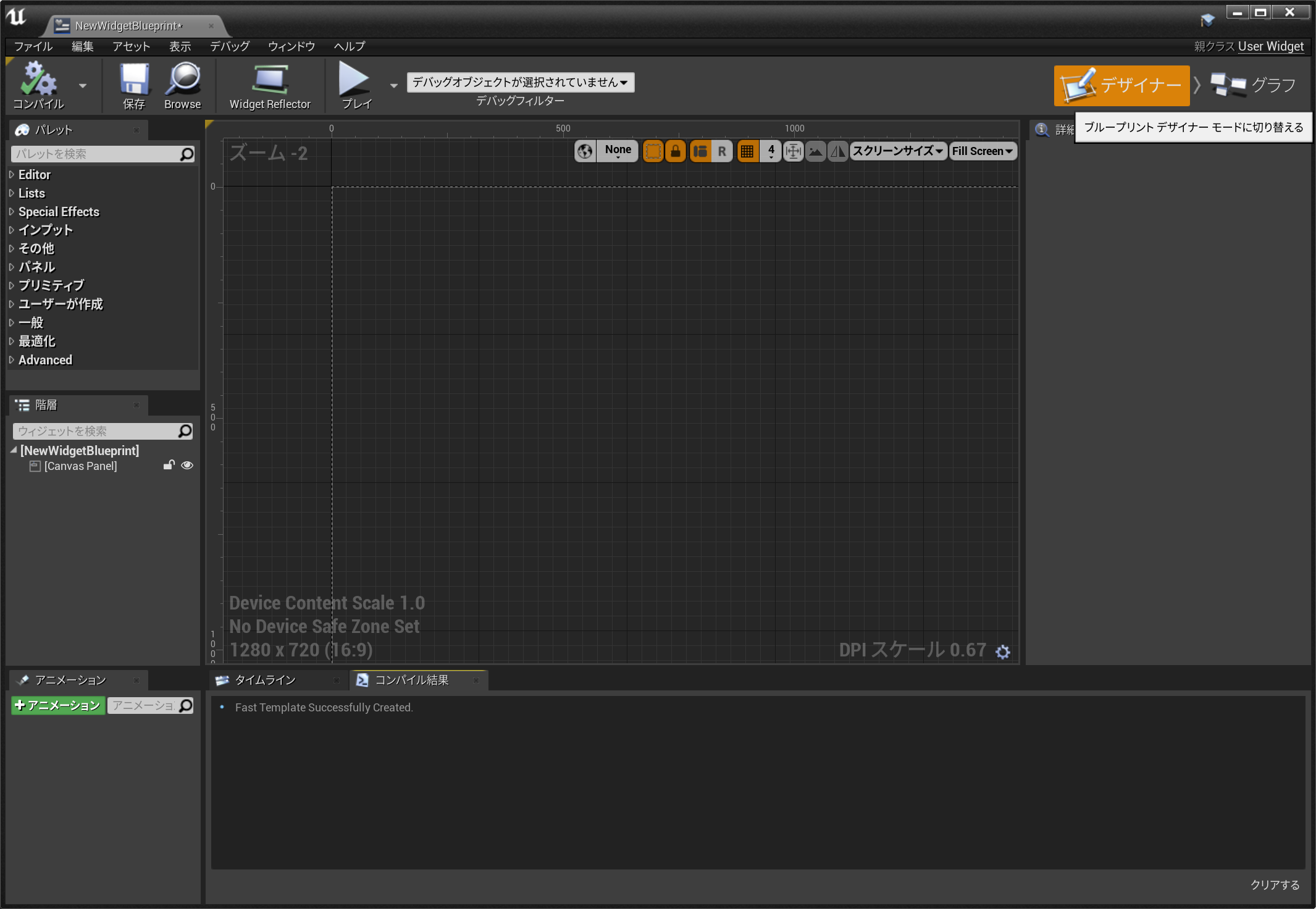Click the クリアする link
This screenshot has height=909, width=1316.
pyautogui.click(x=1275, y=885)
